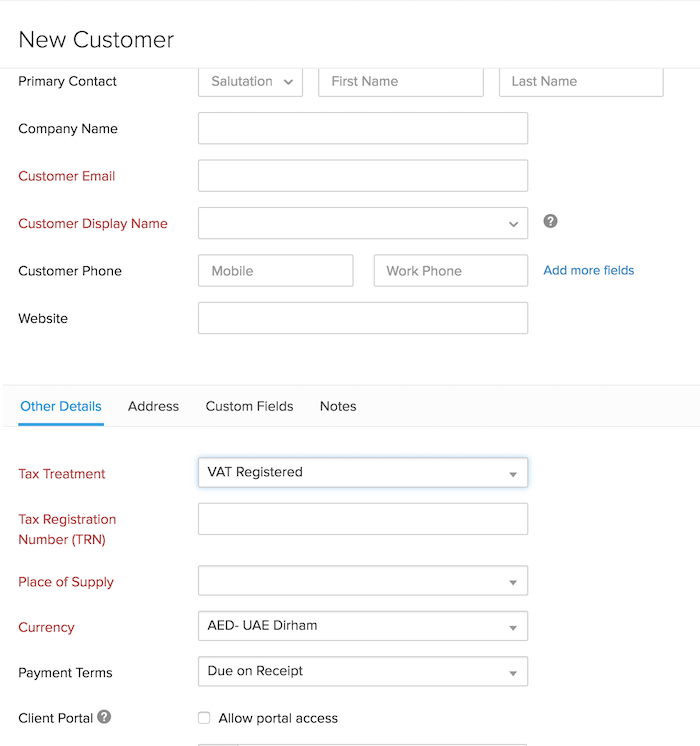
Task: Open the Currency dropdown
Action: pos(363,626)
